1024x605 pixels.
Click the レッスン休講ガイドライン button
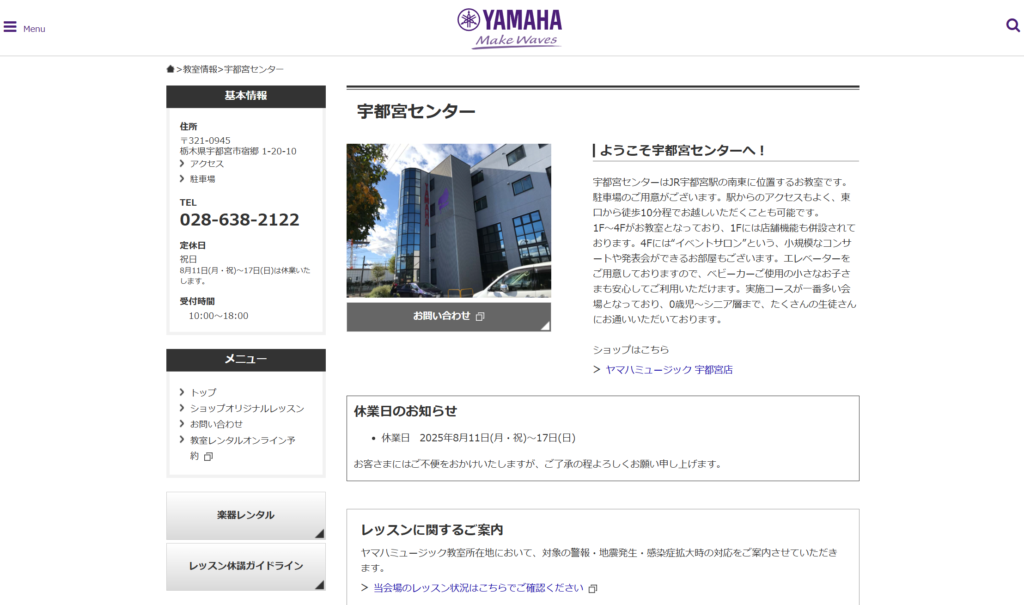tap(246, 566)
